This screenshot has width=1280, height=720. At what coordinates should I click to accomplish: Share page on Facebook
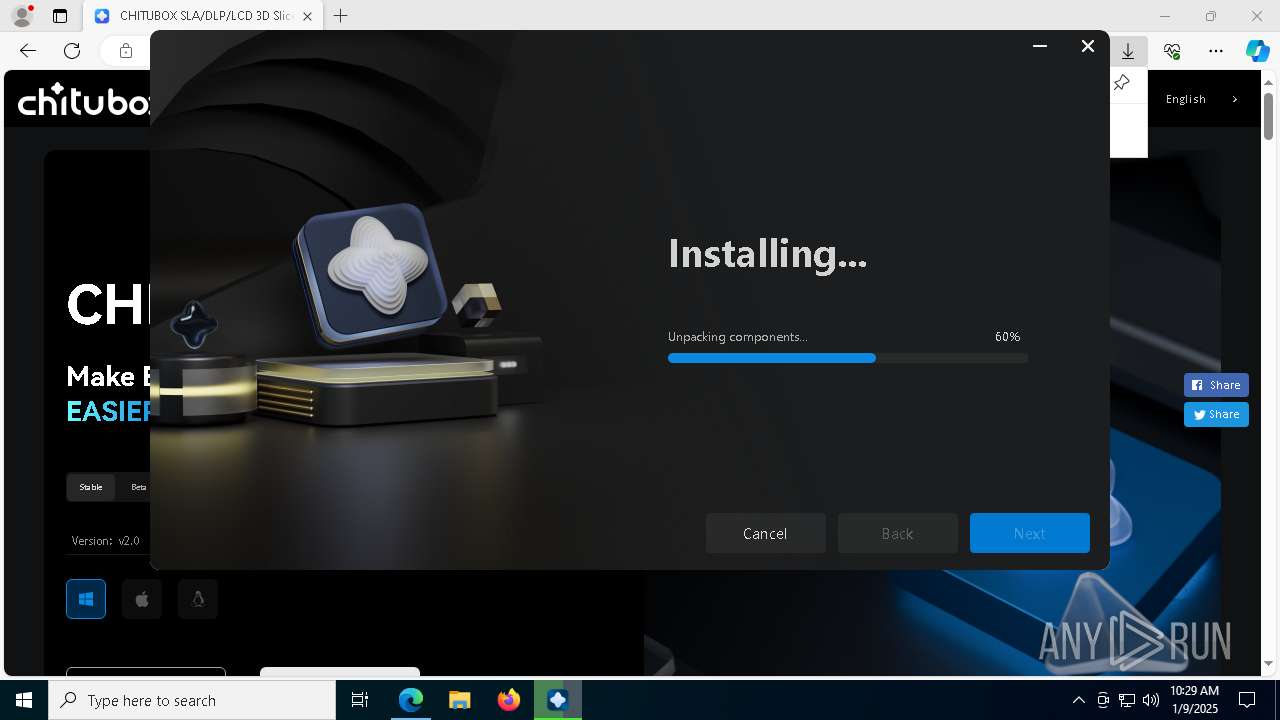pos(1216,385)
